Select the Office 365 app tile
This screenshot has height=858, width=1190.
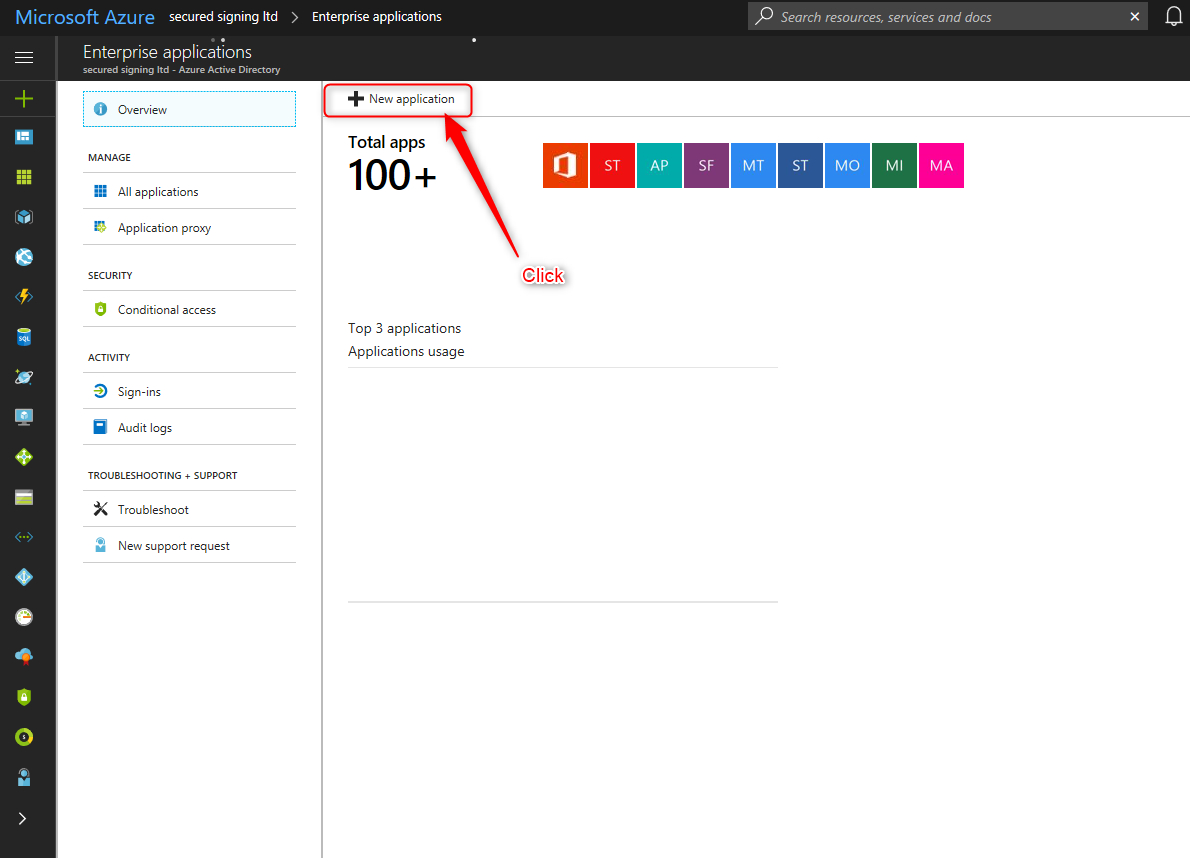[x=565, y=166]
